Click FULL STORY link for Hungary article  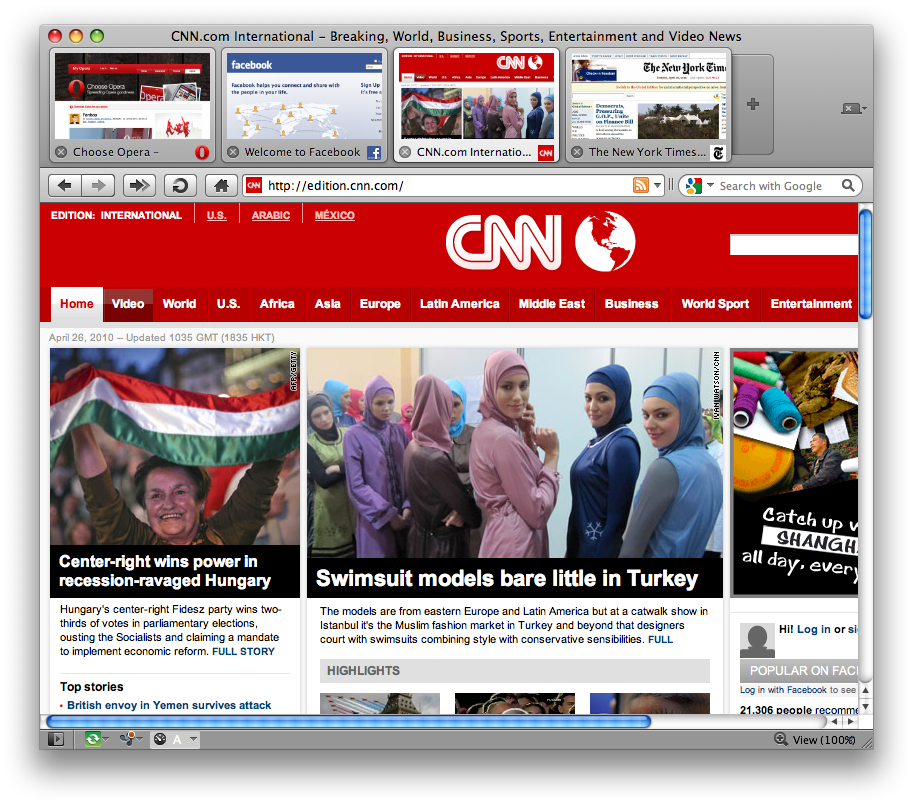[x=243, y=651]
